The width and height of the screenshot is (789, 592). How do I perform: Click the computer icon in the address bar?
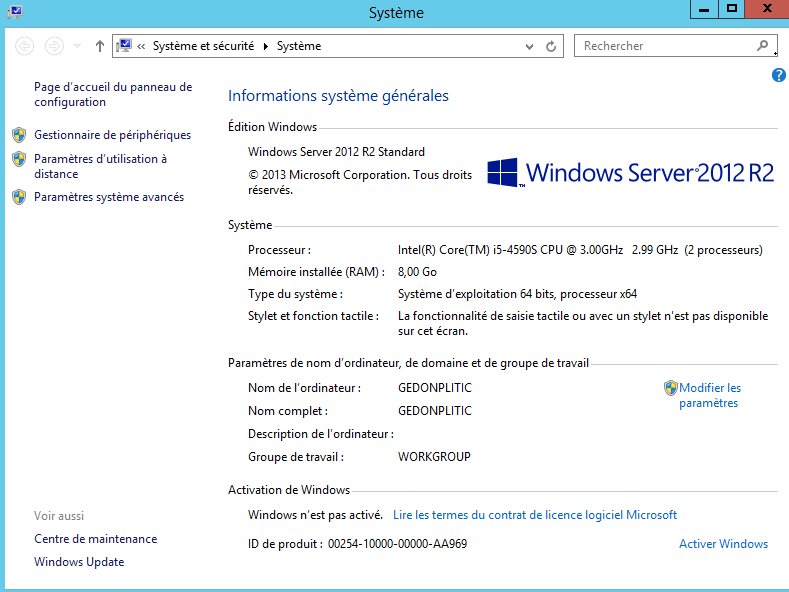coord(124,46)
